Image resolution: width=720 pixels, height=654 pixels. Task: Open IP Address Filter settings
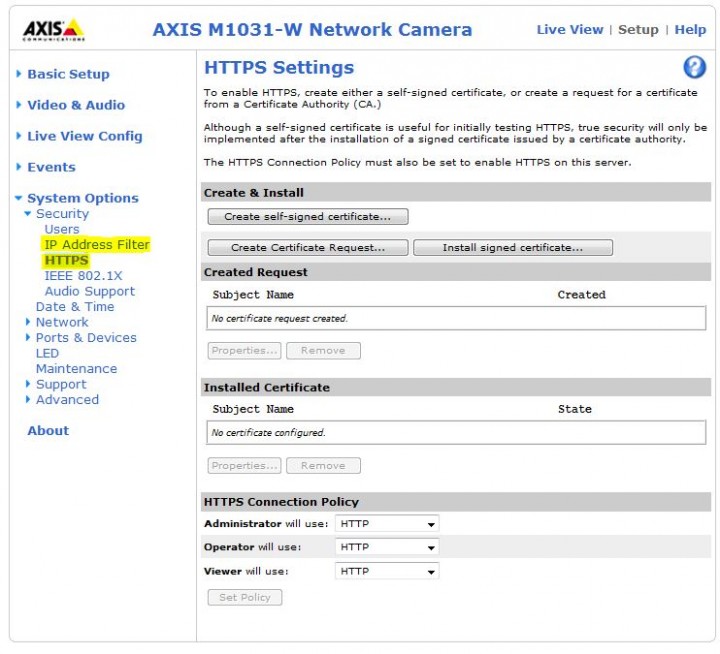[97, 245]
